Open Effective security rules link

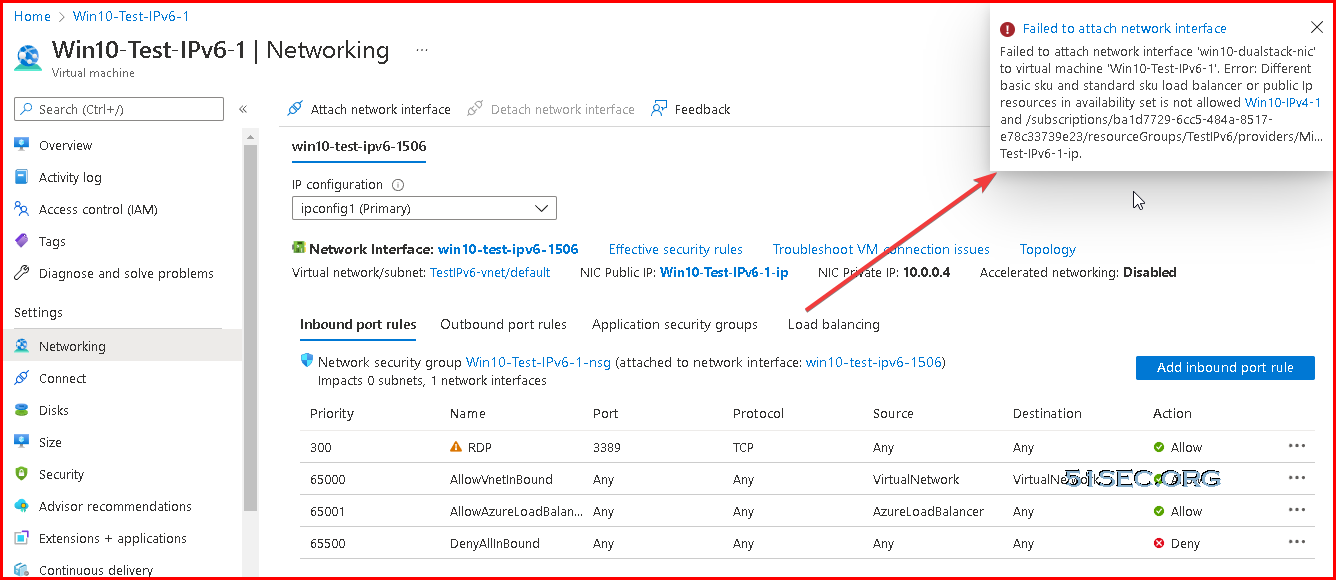pyautogui.click(x=676, y=249)
